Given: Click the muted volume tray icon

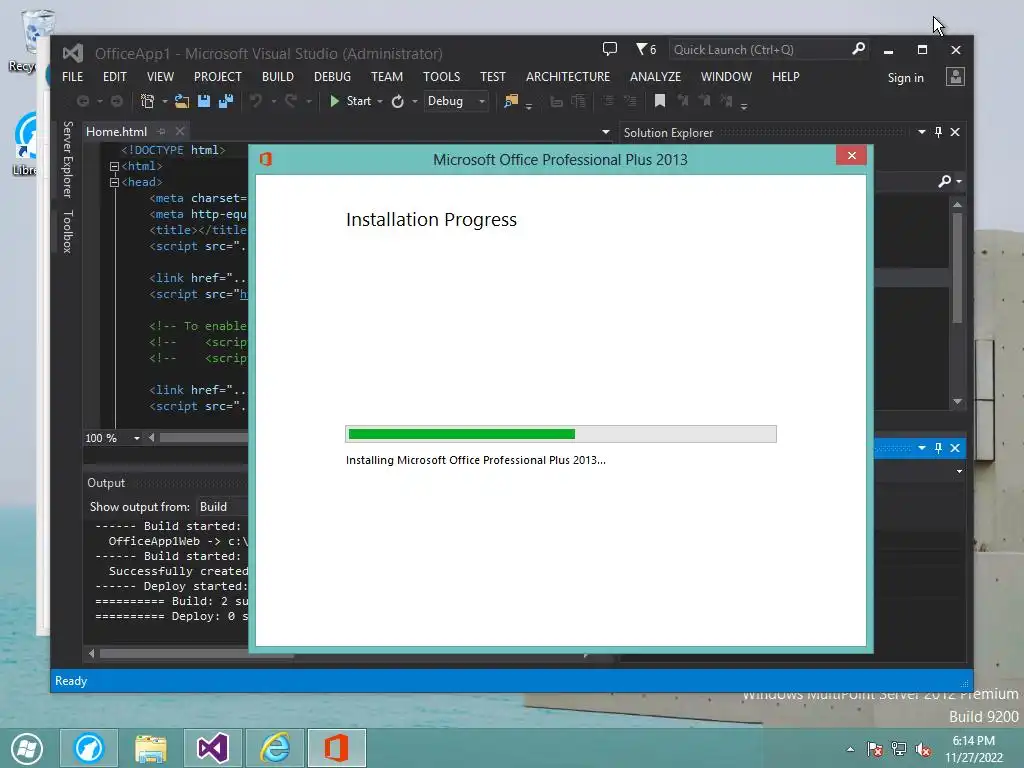Looking at the screenshot, I should coord(923,749).
